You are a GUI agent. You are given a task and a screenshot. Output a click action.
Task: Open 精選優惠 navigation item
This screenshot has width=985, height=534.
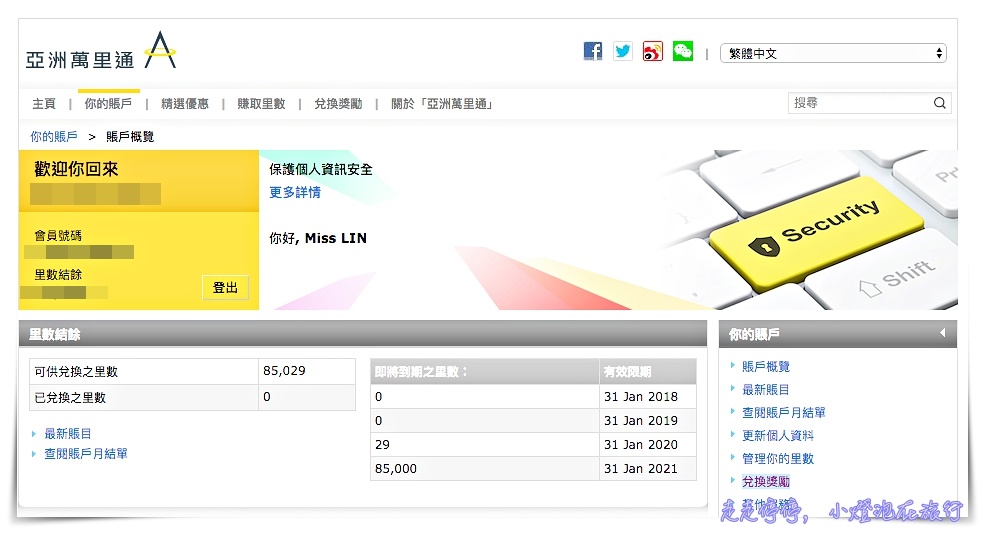185,104
